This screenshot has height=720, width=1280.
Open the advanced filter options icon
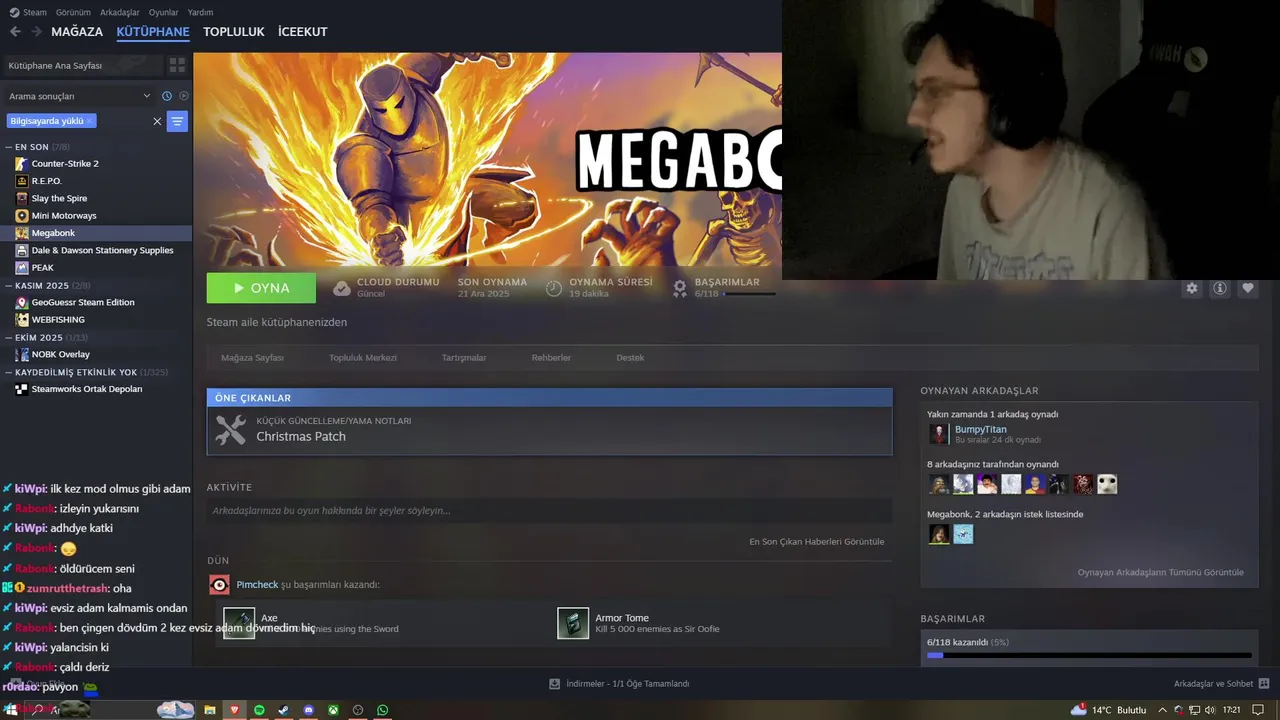pos(177,121)
